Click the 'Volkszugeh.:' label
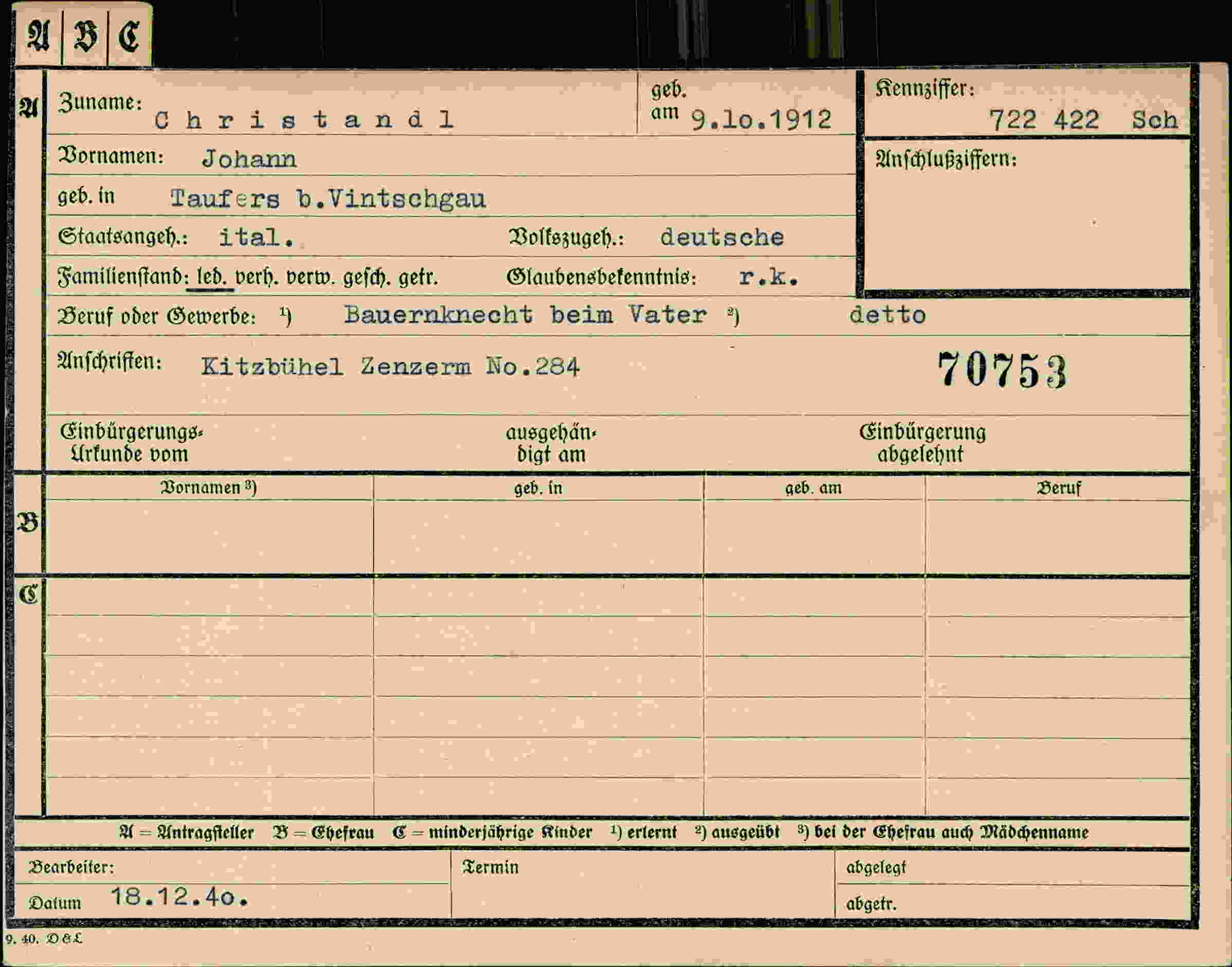This screenshot has height=967, width=1232. click(566, 237)
